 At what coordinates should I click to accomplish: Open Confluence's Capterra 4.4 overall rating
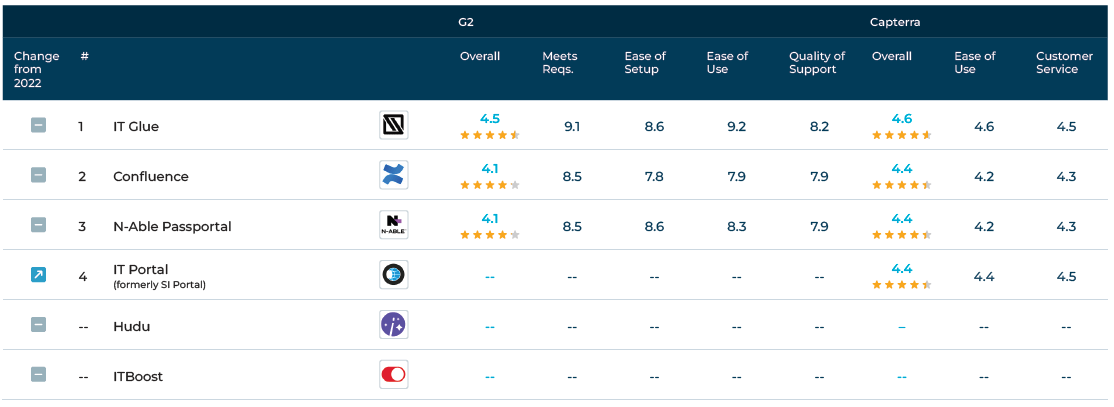coord(902,169)
